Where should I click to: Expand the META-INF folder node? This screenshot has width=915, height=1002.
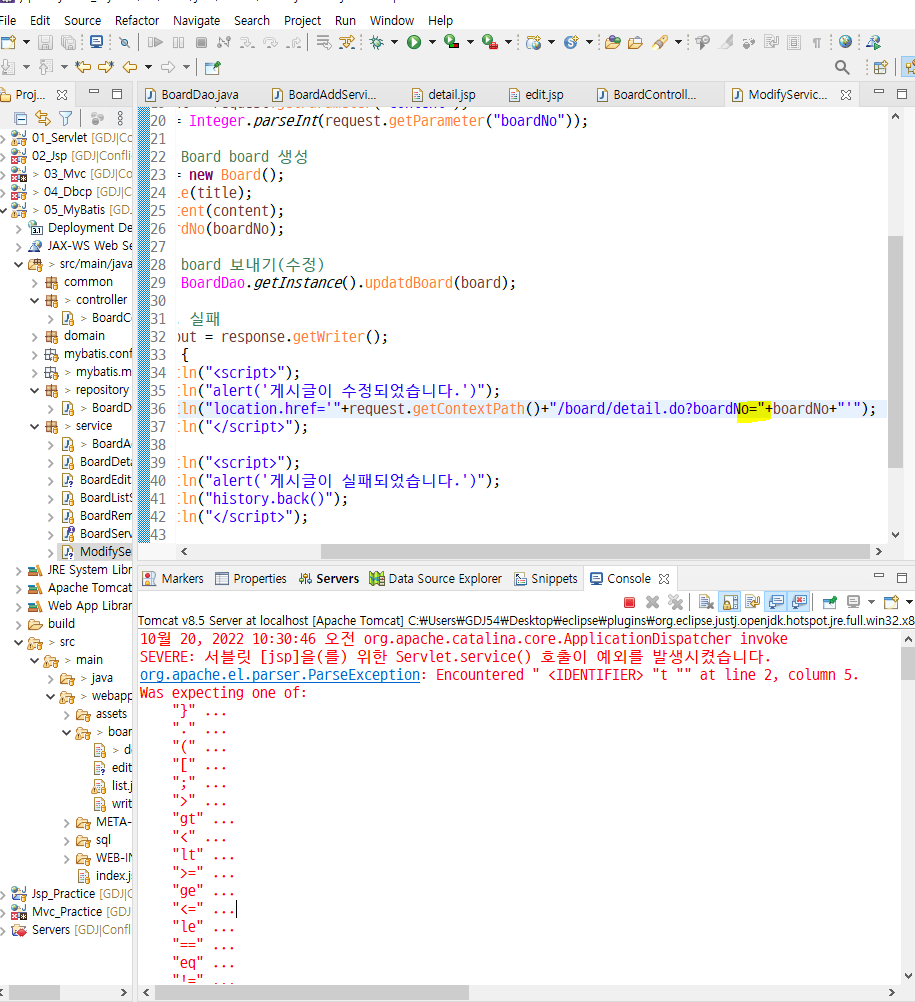(66, 822)
